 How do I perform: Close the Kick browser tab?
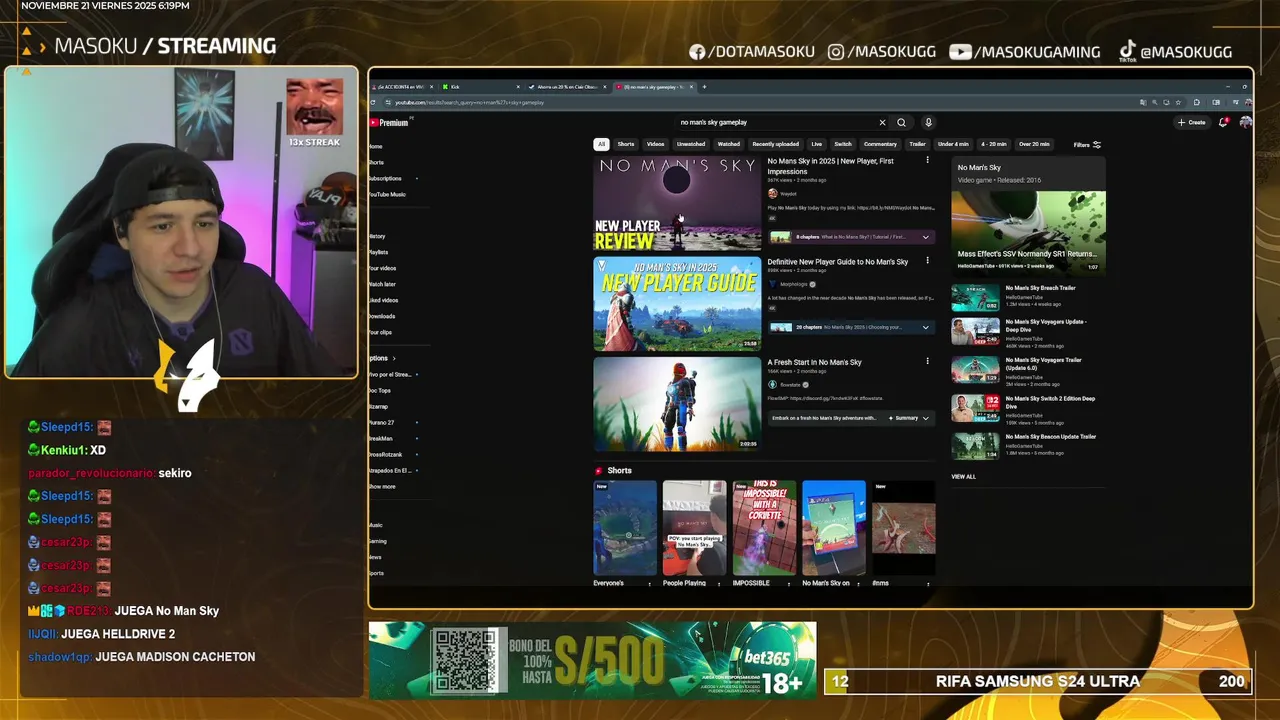point(519,87)
